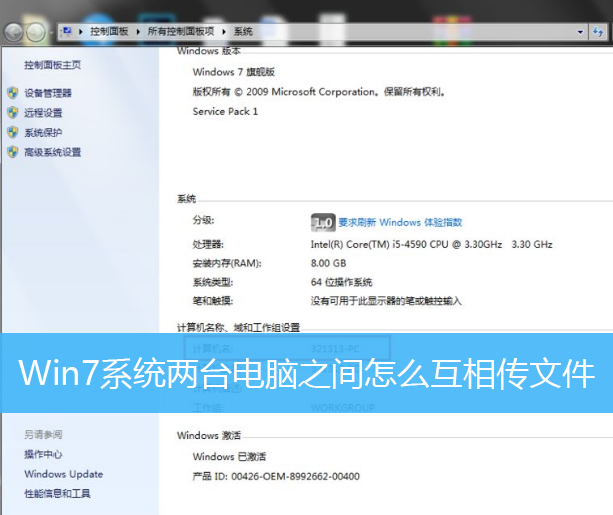Click the Service Pack 1 text

click(225, 111)
